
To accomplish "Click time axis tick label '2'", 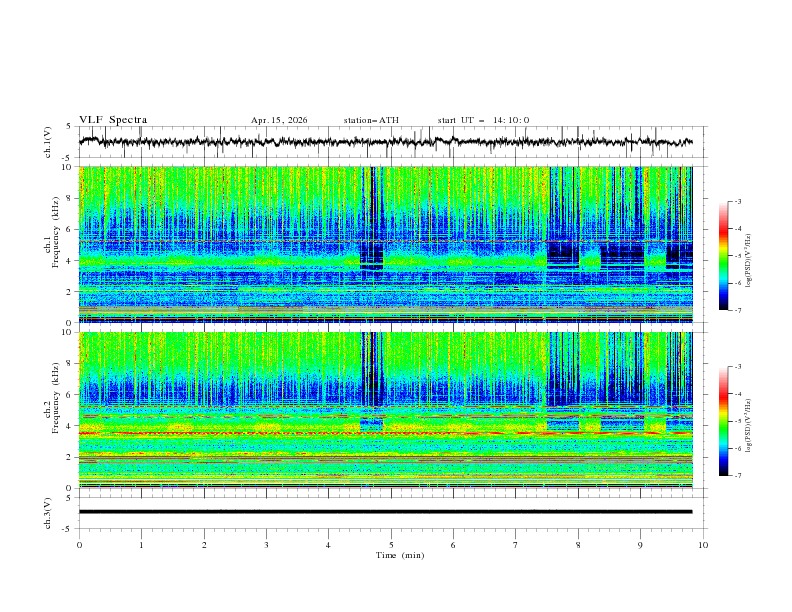I will click(204, 545).
